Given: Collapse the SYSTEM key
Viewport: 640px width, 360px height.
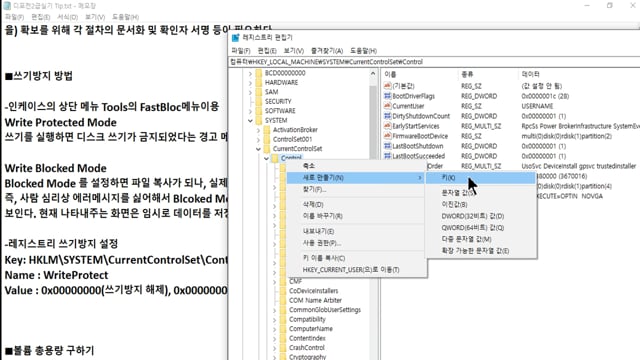Looking at the screenshot, I should (250, 121).
